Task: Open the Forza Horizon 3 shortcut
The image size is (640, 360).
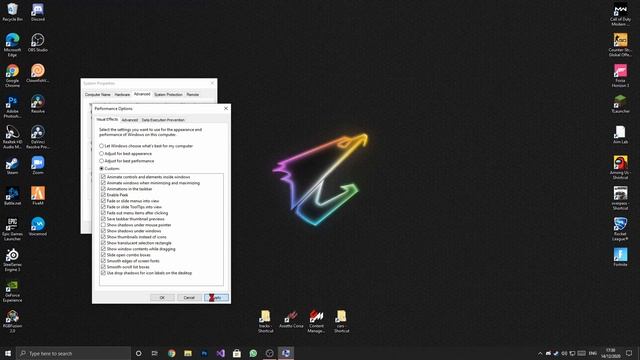Action: coord(620,76)
